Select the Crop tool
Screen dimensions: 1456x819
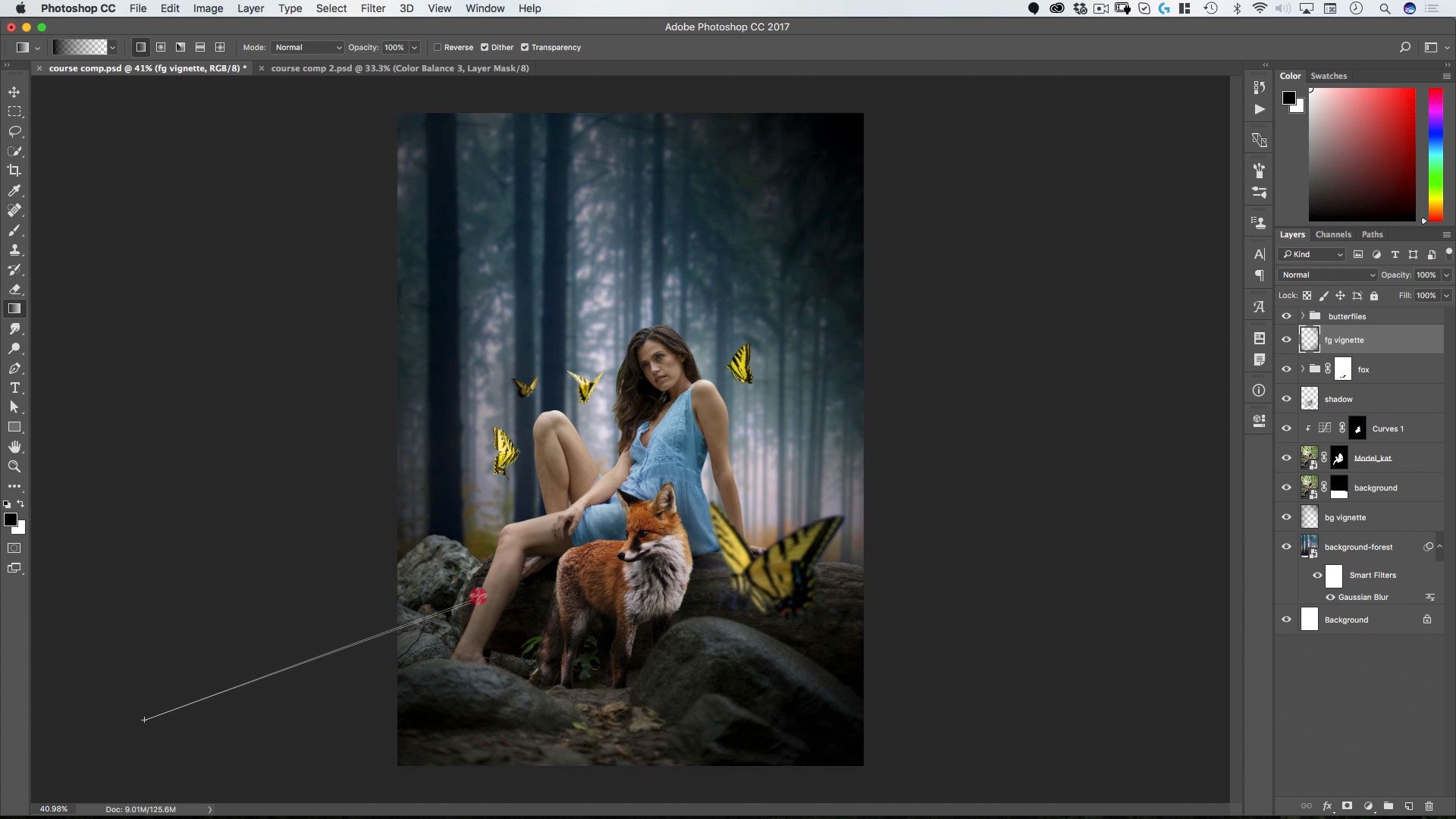(14, 171)
